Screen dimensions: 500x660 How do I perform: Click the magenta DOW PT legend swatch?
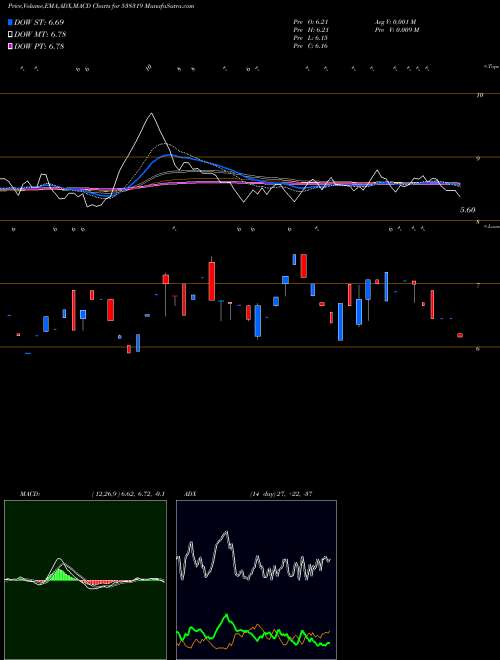(x=11, y=46)
